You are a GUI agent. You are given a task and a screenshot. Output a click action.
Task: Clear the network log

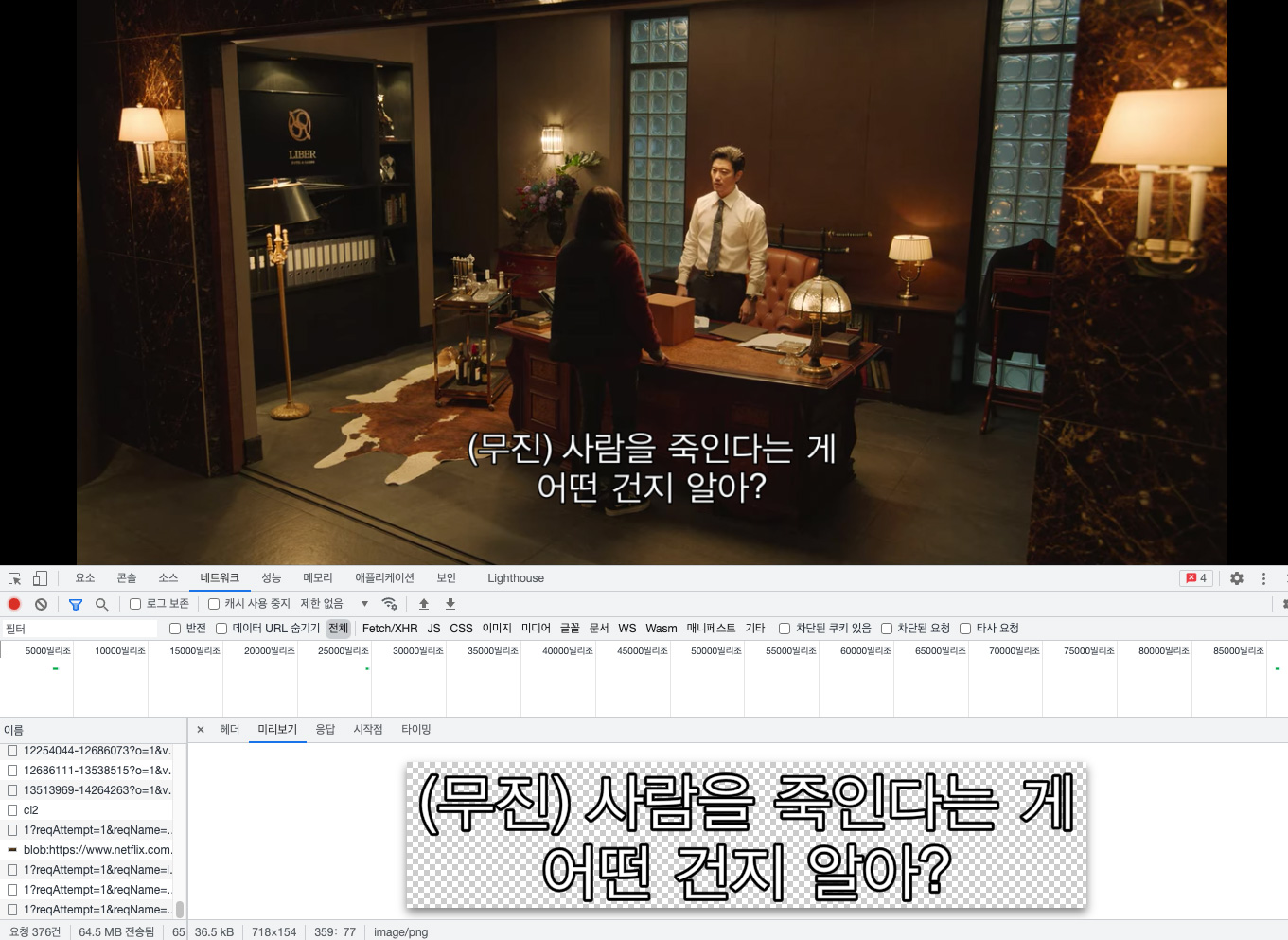coord(41,604)
